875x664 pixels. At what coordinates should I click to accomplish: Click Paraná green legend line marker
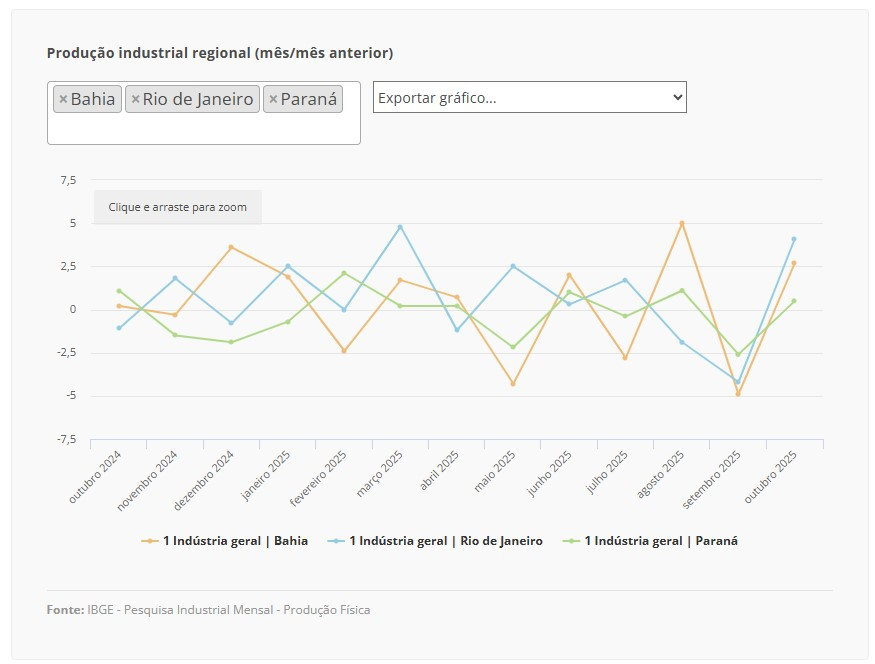coord(572,541)
